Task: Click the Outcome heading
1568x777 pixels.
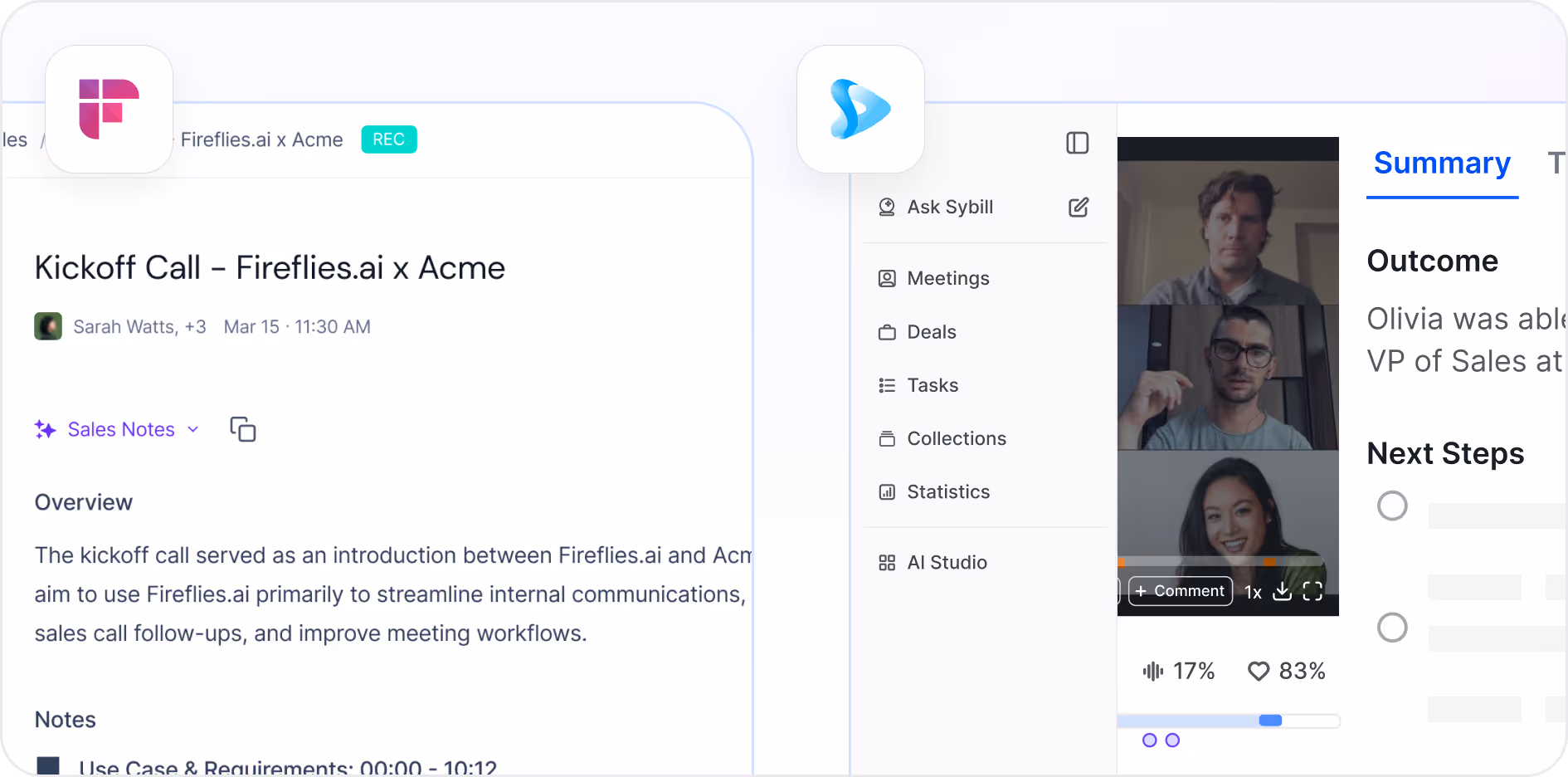Action: (x=1433, y=261)
